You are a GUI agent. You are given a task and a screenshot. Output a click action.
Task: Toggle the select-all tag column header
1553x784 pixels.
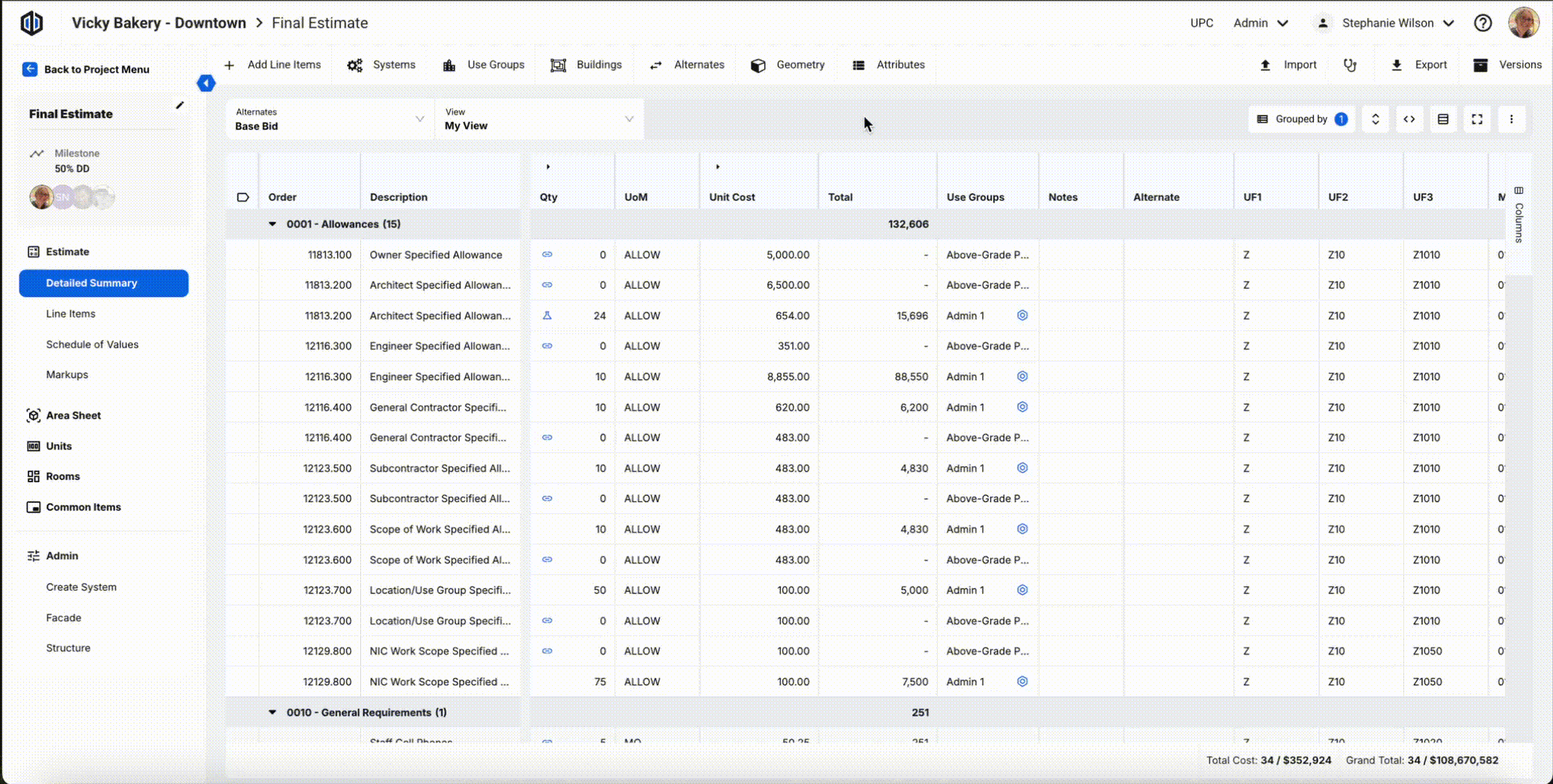(243, 197)
